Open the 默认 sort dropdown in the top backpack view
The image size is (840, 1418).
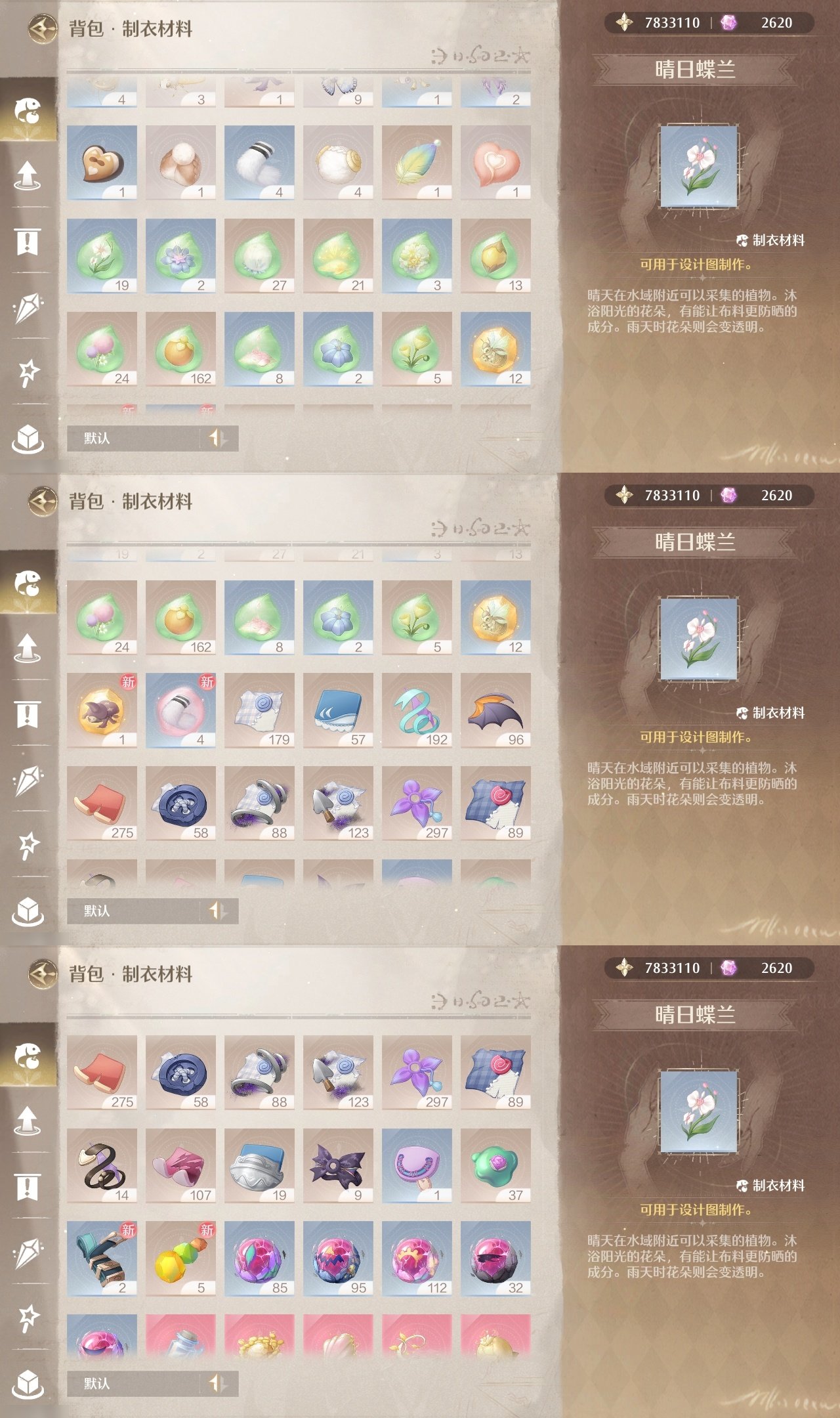[152, 438]
